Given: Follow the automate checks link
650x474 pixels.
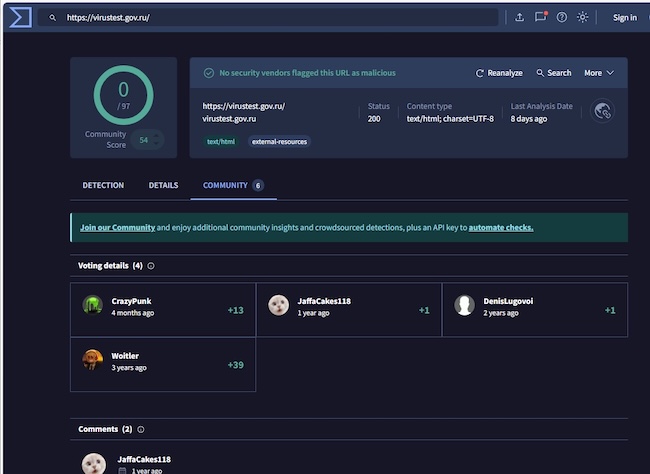Looking at the screenshot, I should pos(500,227).
